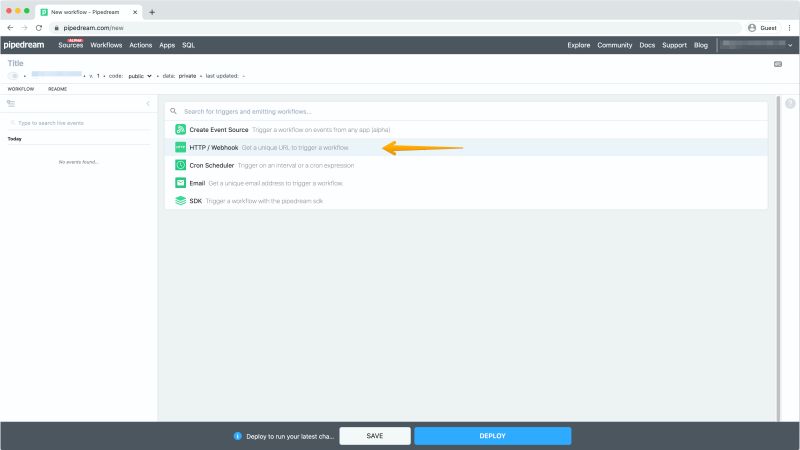This screenshot has height=450, width=800.
Task: Click the SAVE button
Action: 374,436
